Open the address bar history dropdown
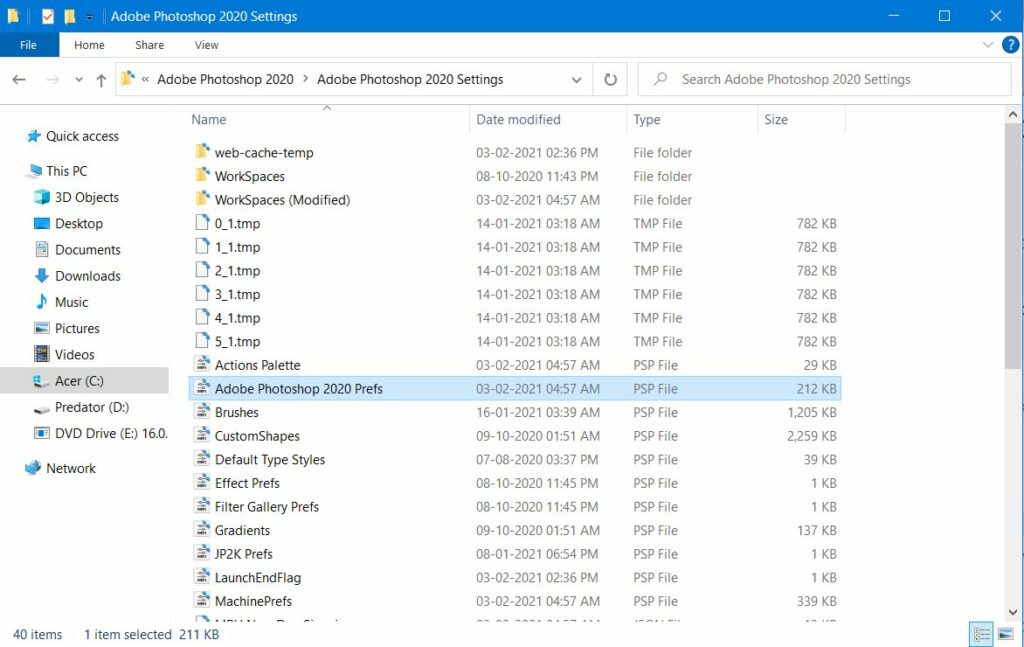 click(576, 79)
